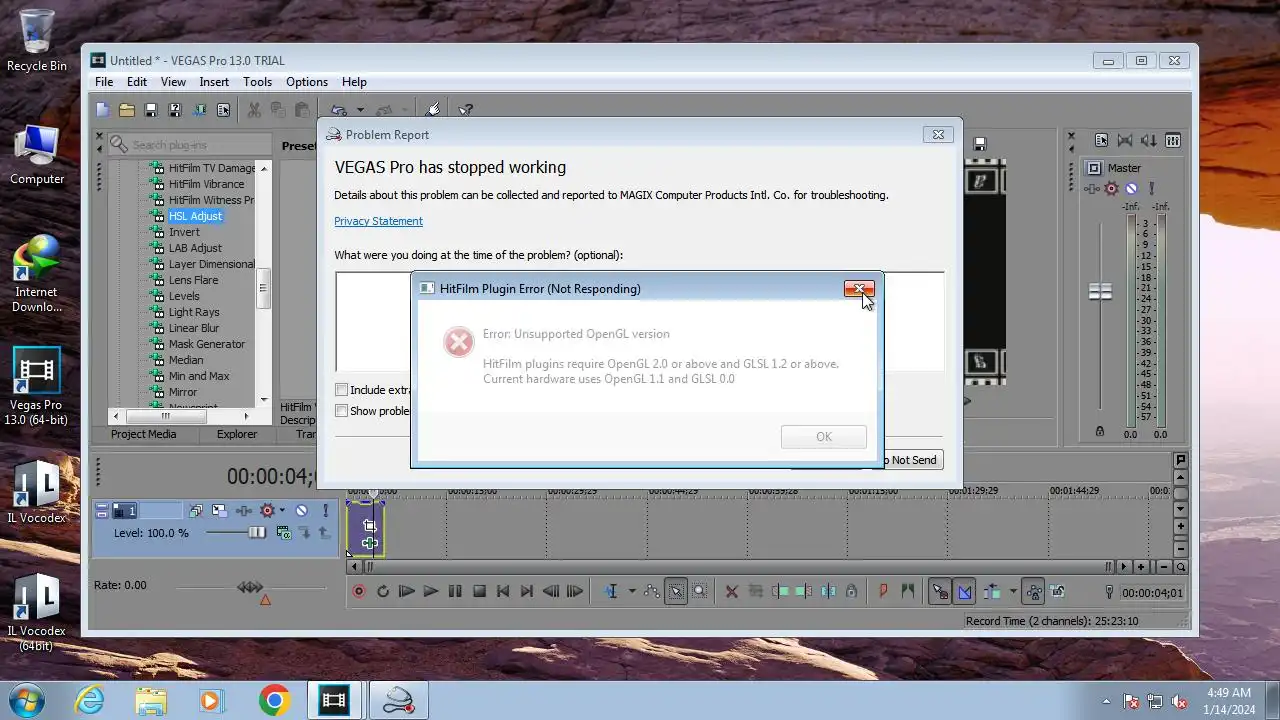Toggle Show problem checkbox in Problem Report
Screen dimensions: 1280x720
tap(342, 411)
